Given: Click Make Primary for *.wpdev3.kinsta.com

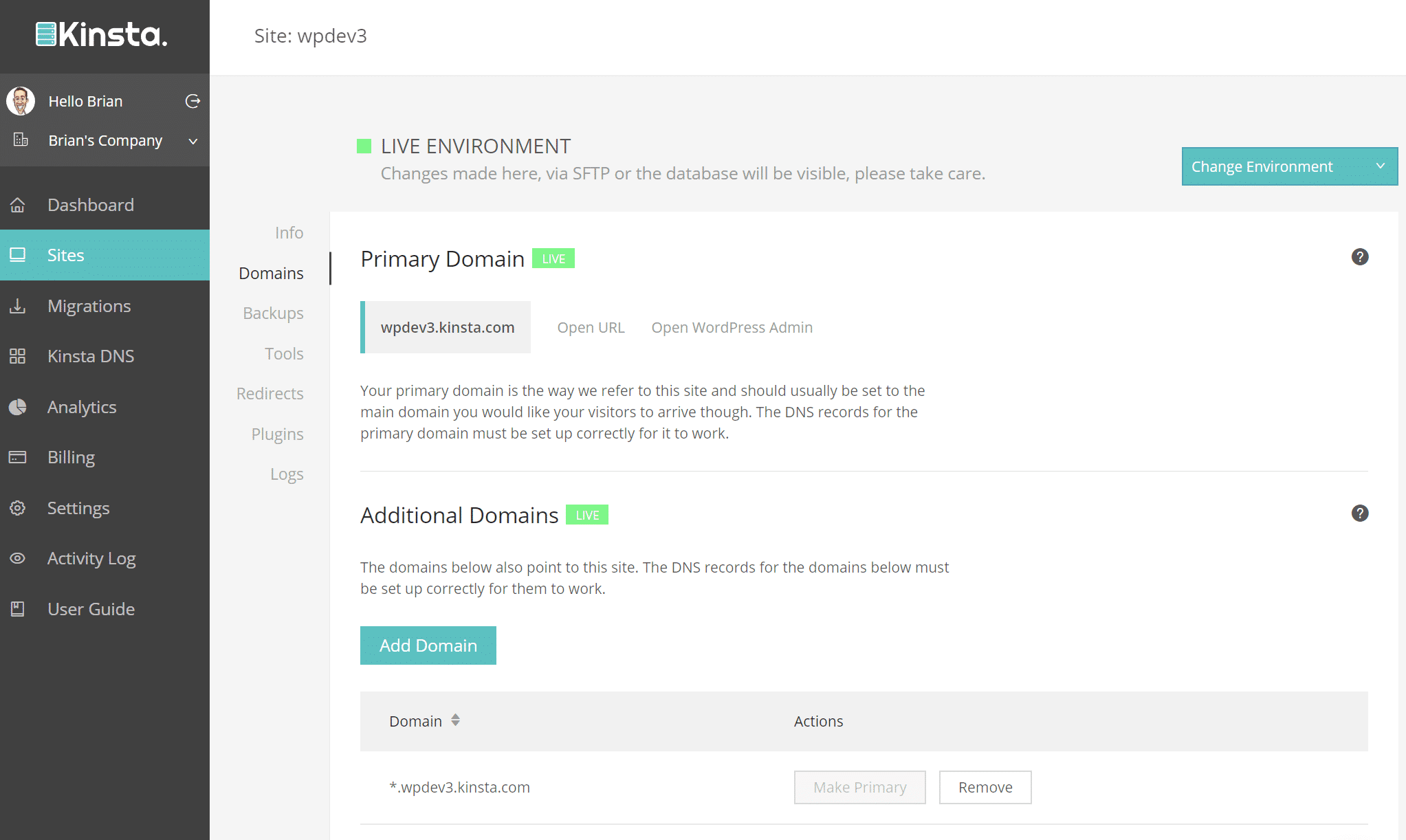Looking at the screenshot, I should tap(859, 787).
